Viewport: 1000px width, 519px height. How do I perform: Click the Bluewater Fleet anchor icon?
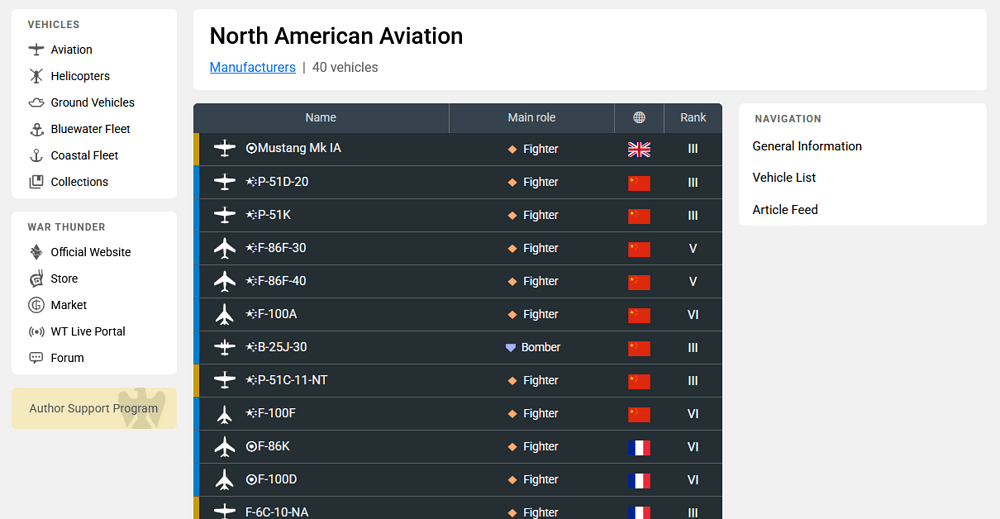[36, 129]
